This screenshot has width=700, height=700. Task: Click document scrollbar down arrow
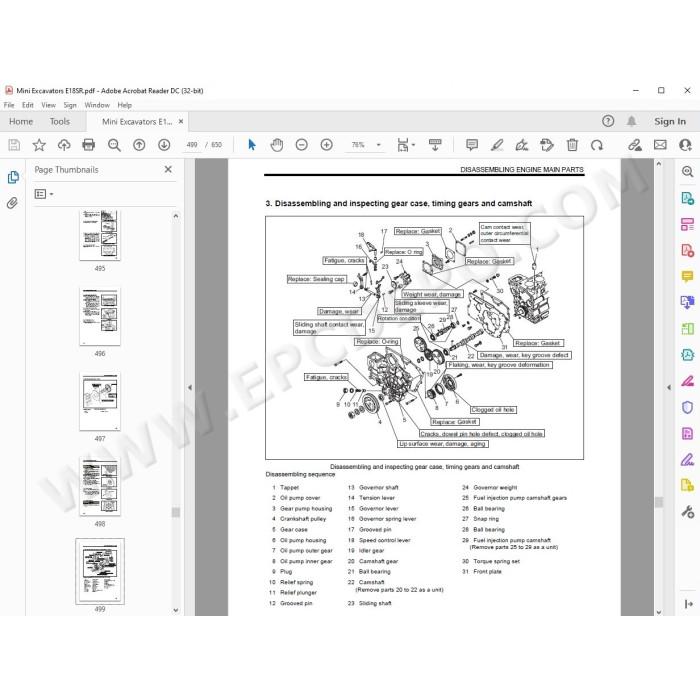point(659,612)
